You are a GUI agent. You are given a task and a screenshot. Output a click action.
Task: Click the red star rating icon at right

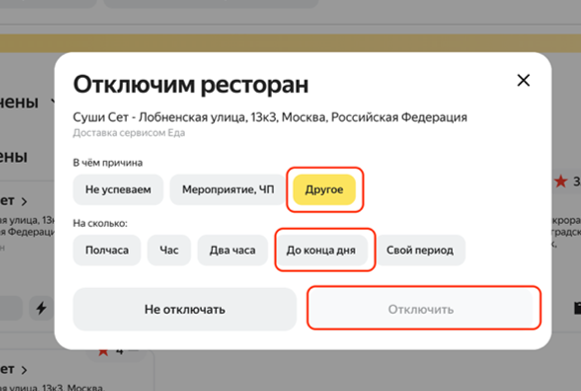(x=561, y=181)
